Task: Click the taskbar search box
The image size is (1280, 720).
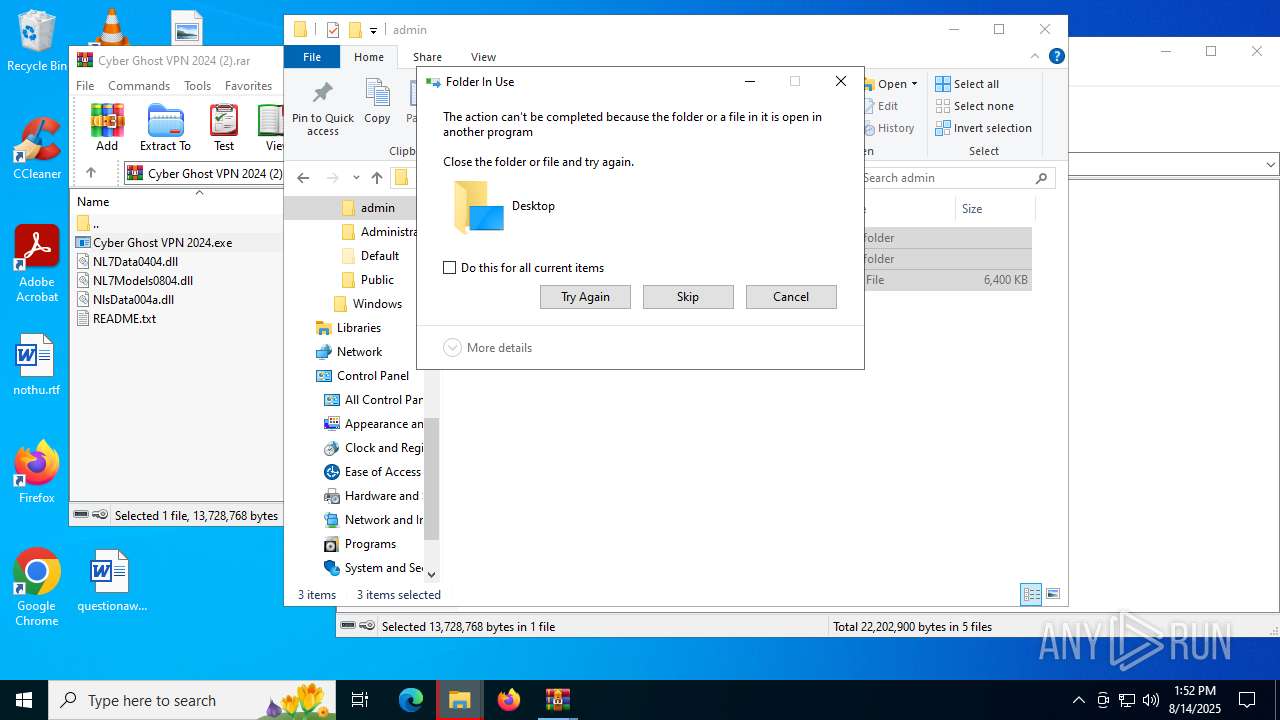Action: pyautogui.click(x=192, y=700)
